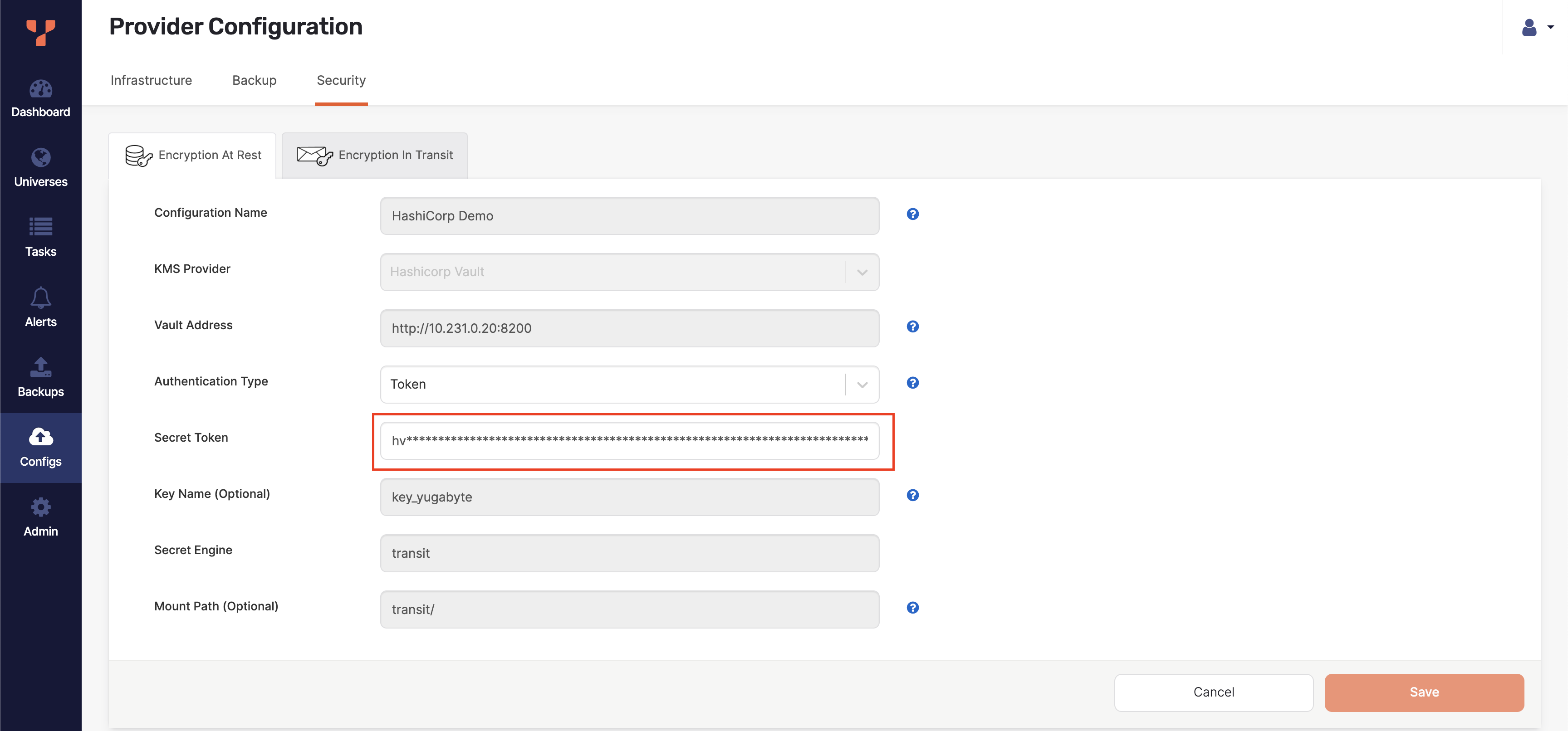
Task: Click the Key Name field
Action: 629,497
